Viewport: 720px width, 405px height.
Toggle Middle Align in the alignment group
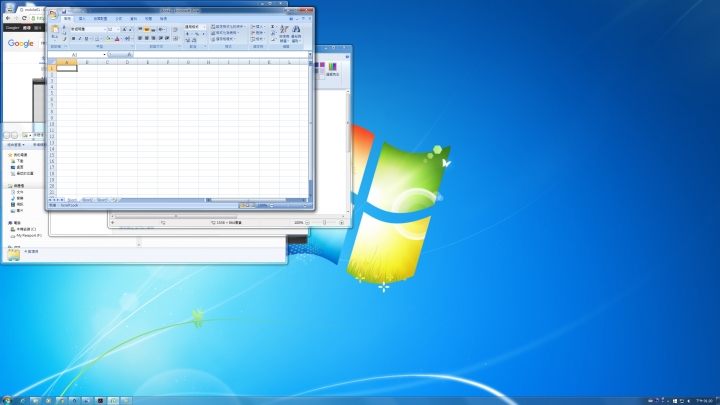pyautogui.click(x=147, y=29)
